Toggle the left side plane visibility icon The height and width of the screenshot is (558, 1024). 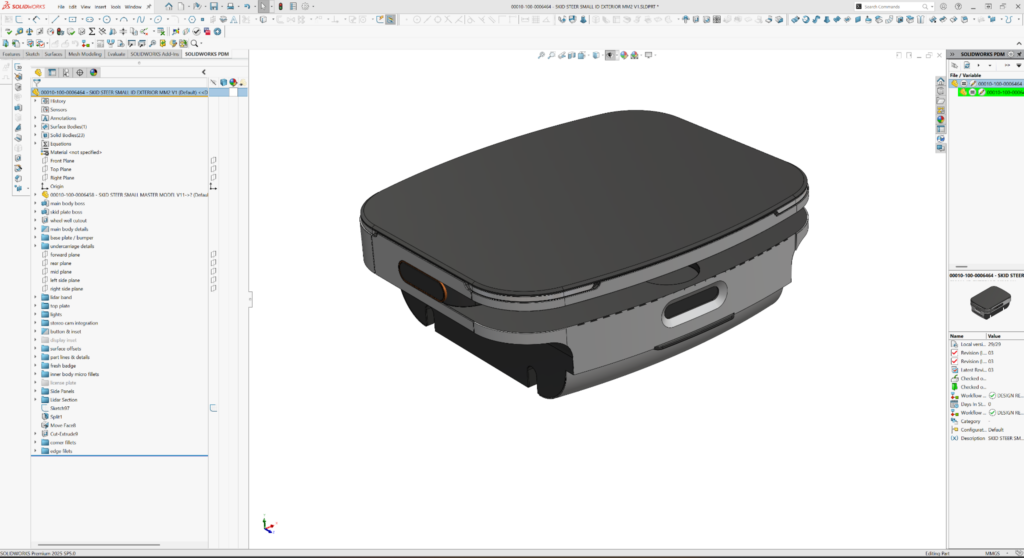(213, 280)
